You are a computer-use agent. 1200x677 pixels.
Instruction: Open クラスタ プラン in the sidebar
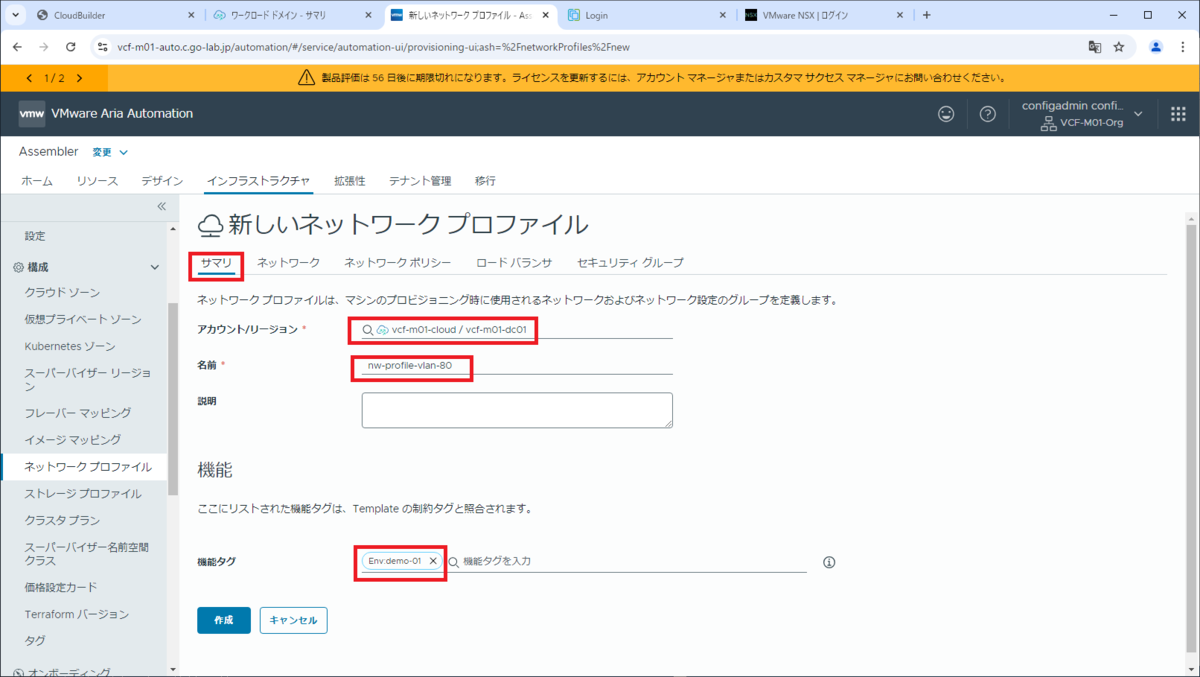pyautogui.click(x=62, y=520)
